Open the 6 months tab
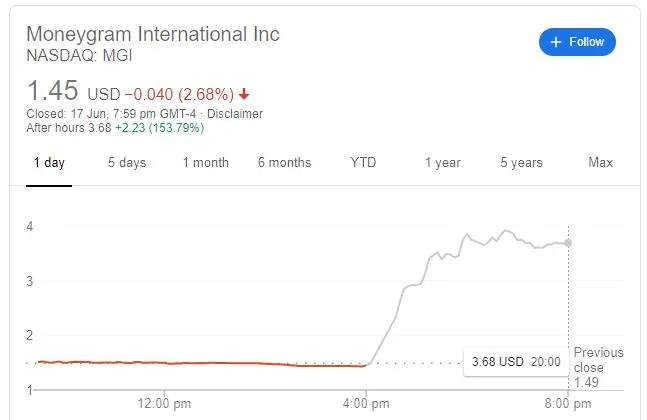The width and height of the screenshot is (647, 420). pos(284,162)
